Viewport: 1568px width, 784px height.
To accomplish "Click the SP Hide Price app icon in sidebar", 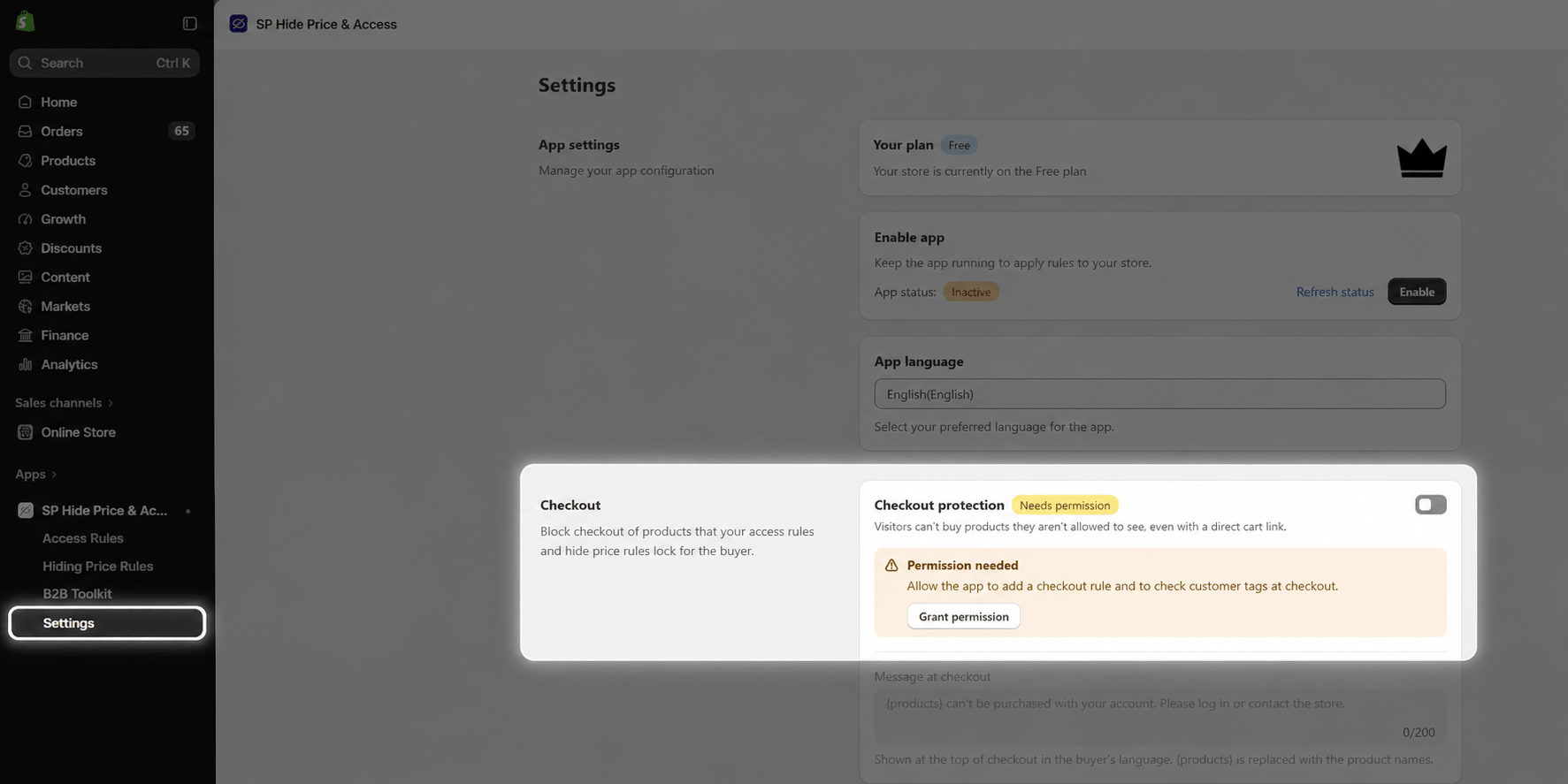I will [25, 510].
